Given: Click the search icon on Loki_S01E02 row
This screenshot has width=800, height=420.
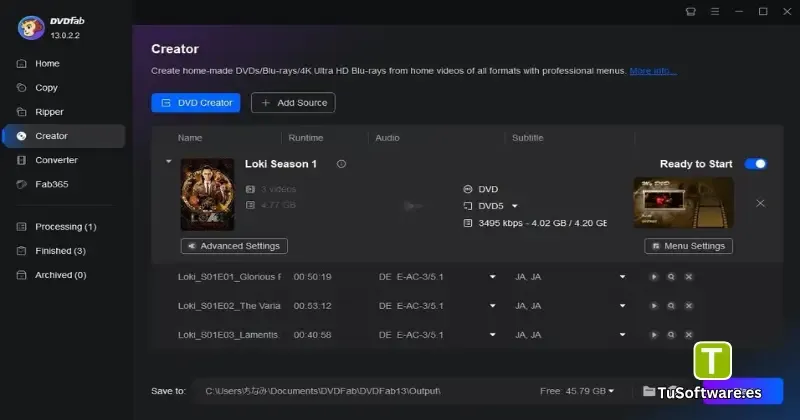Looking at the screenshot, I should [671, 306].
